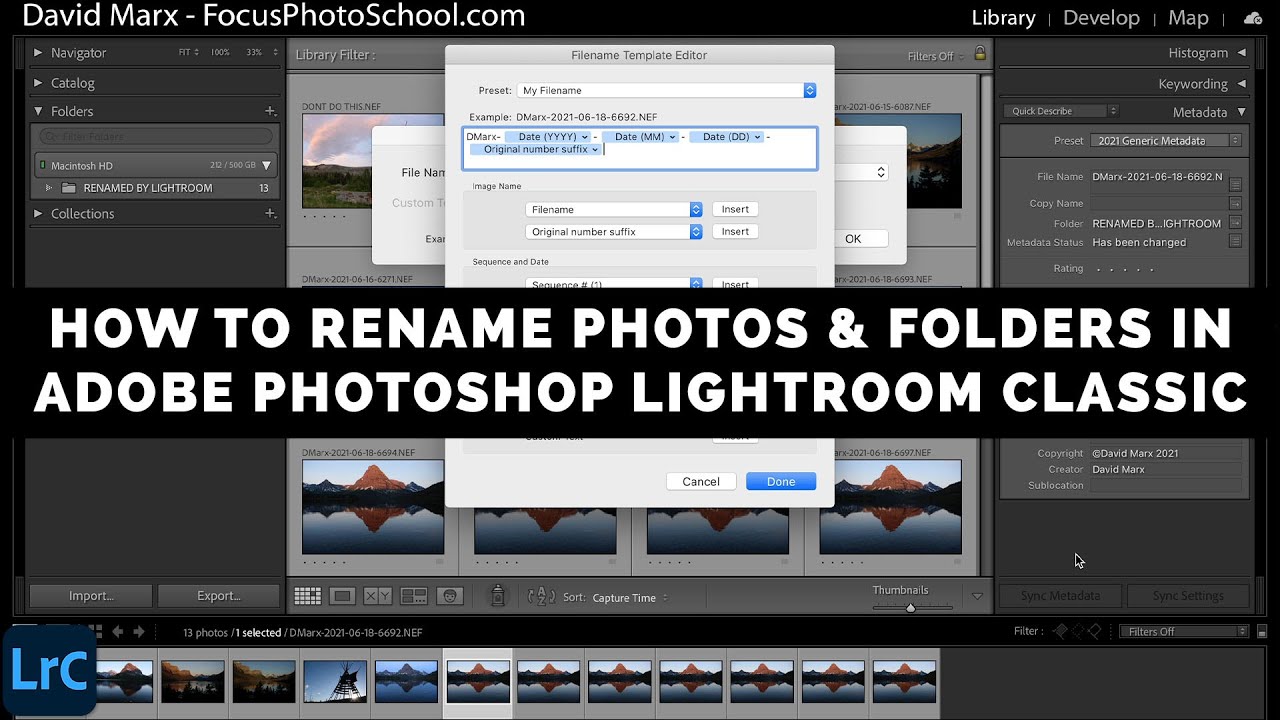Viewport: 1280px width, 720px height.
Task: Expand the Keywording panel
Action: coord(1241,84)
